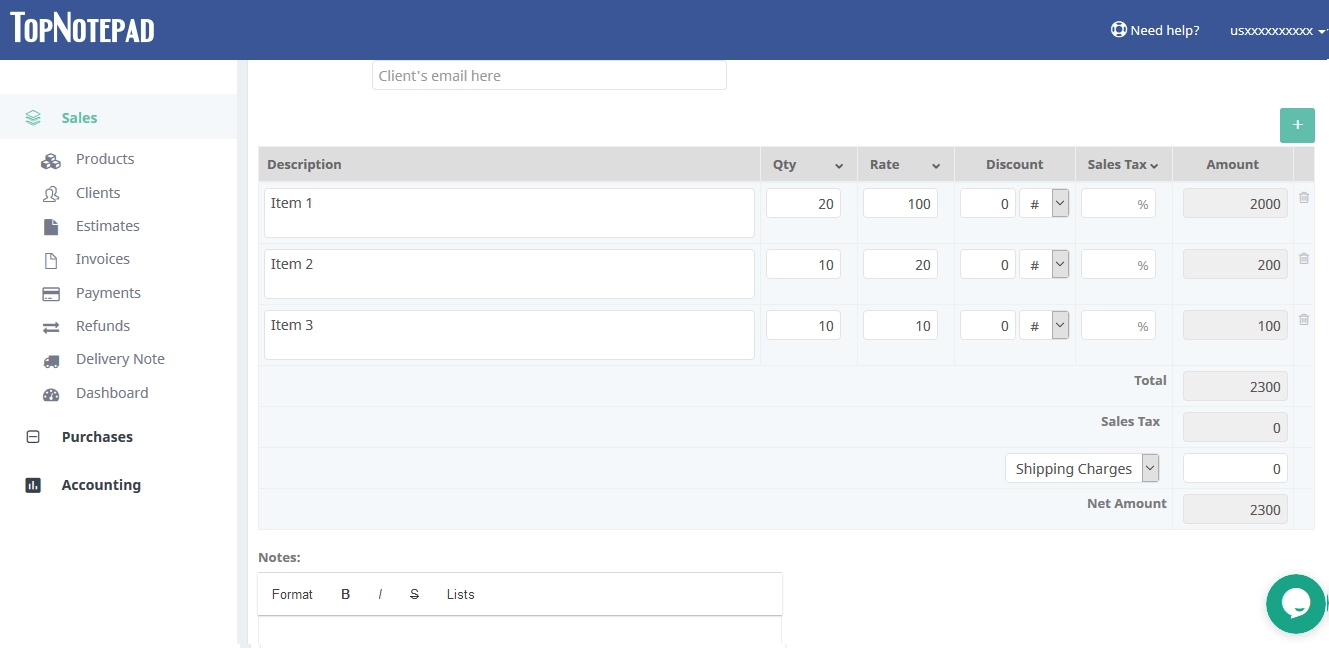Screen dimensions: 1329x648
Task: Open the discount type selector for Item 2
Action: tap(1058, 263)
